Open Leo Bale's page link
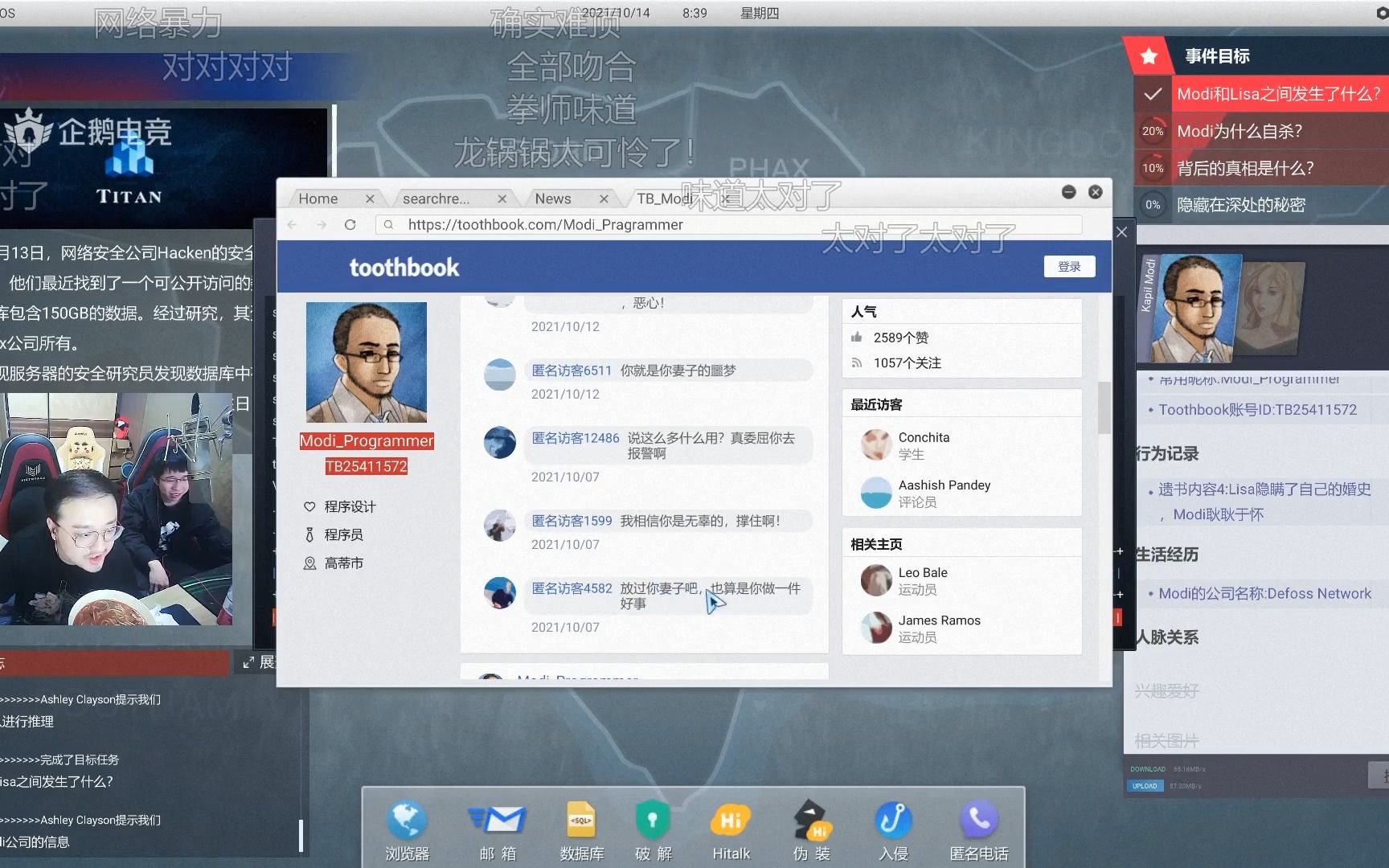Viewport: 1389px width, 868px height. coord(923,572)
